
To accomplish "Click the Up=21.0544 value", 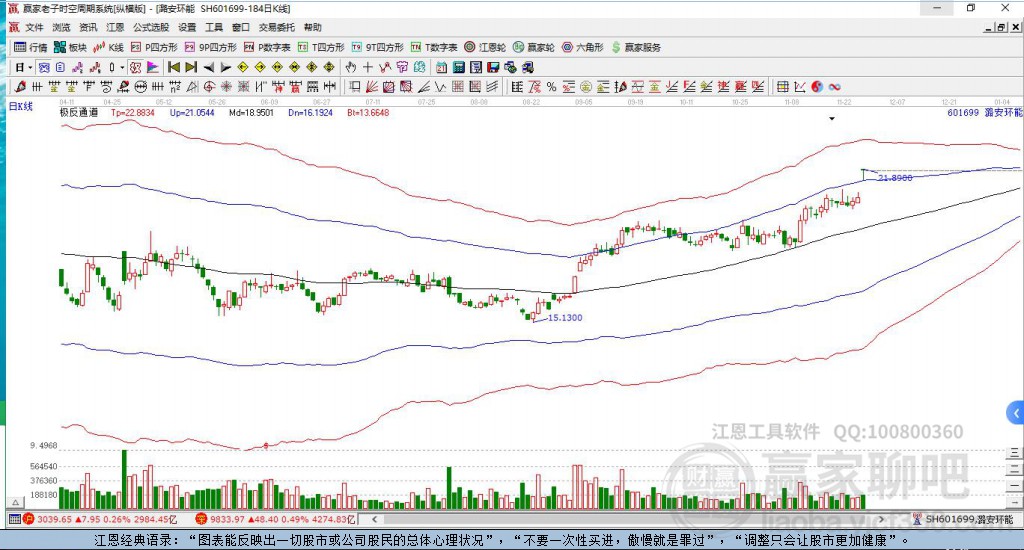I will click(x=192, y=112).
